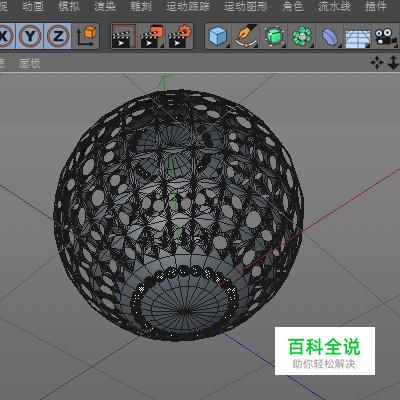Open the 渲染 menu
Image resolution: width=400 pixels, height=400 pixels.
click(x=105, y=6)
